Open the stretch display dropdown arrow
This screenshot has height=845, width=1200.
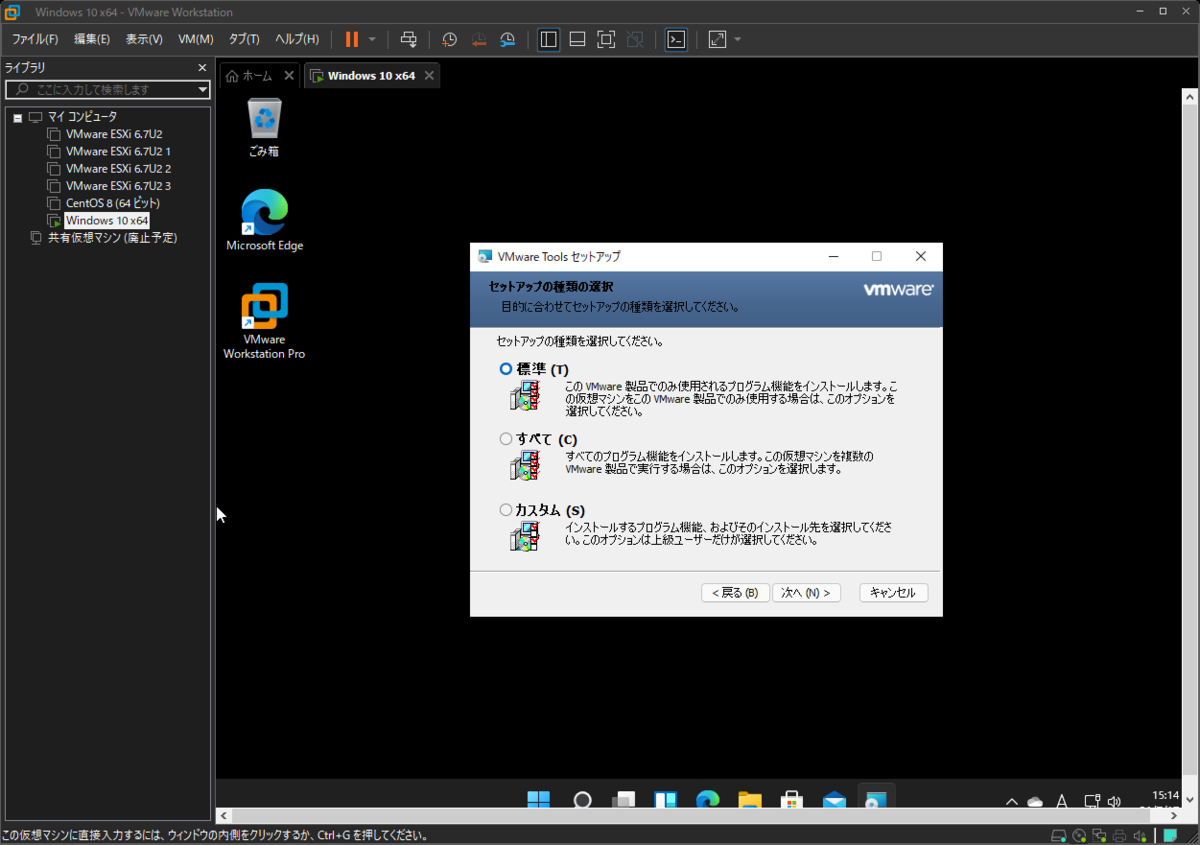[738, 39]
